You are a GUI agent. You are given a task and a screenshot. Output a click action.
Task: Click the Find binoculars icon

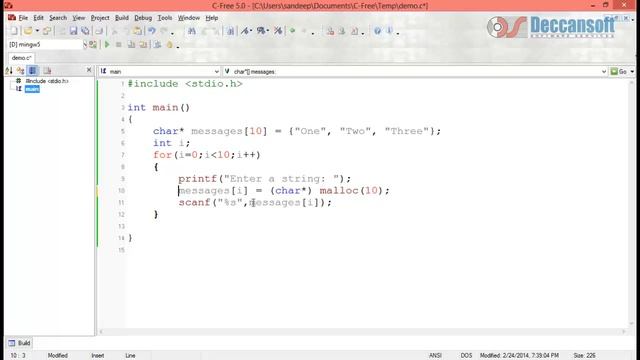191,31
